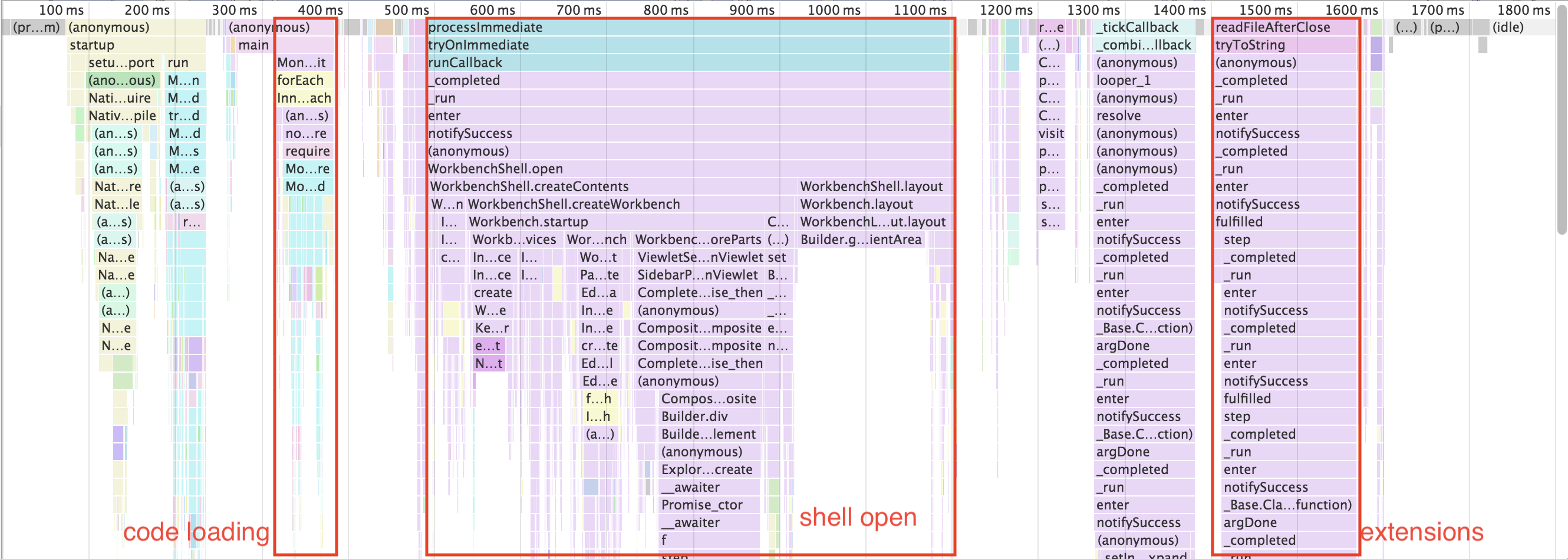Screen dimensions: 1568x559
Task: Select the Promise_ctor frame
Action: point(710,505)
